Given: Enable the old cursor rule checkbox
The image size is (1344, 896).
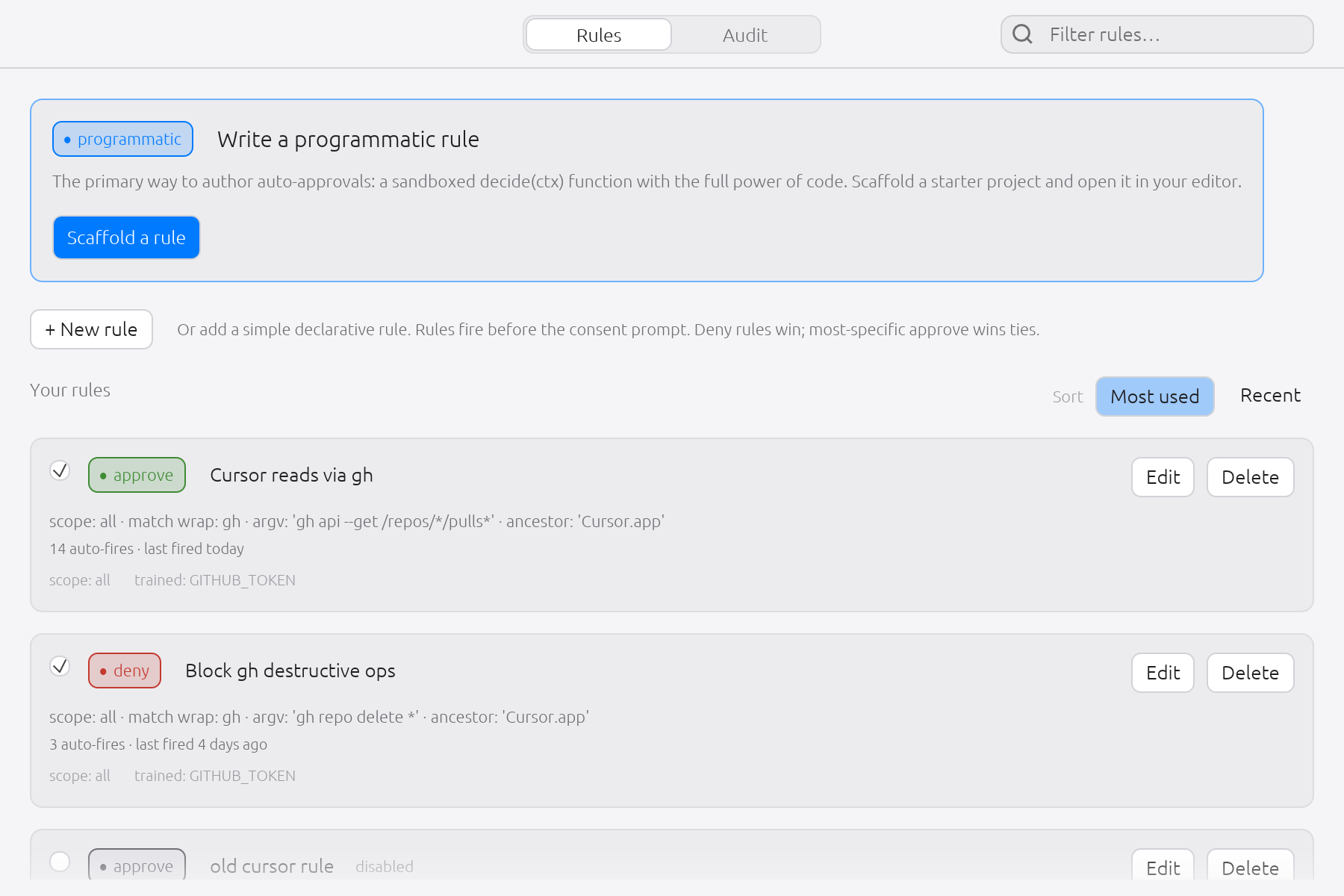Looking at the screenshot, I should [x=60, y=862].
